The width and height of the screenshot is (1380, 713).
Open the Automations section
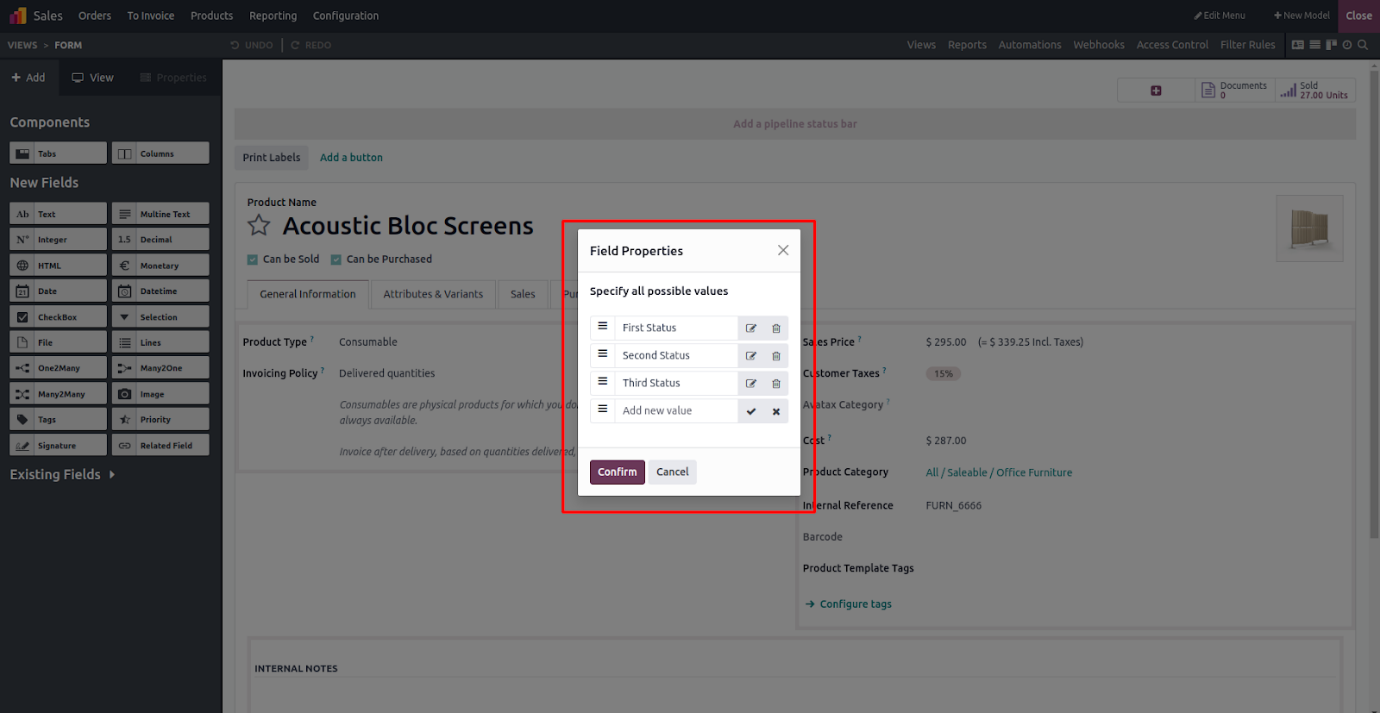pos(1030,45)
